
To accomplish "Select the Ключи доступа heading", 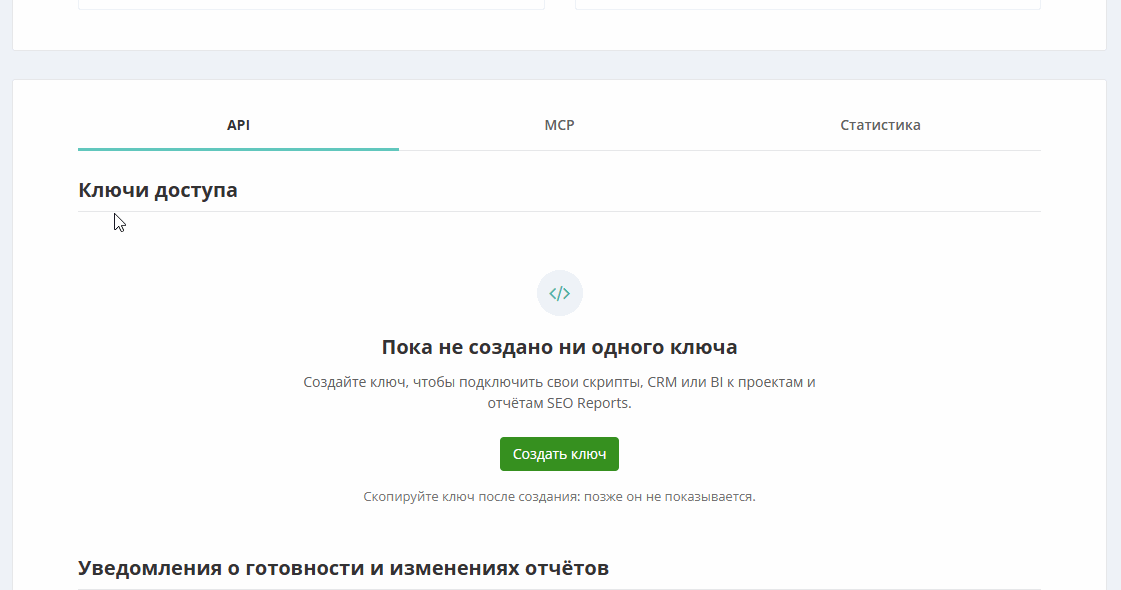I will coord(158,190).
